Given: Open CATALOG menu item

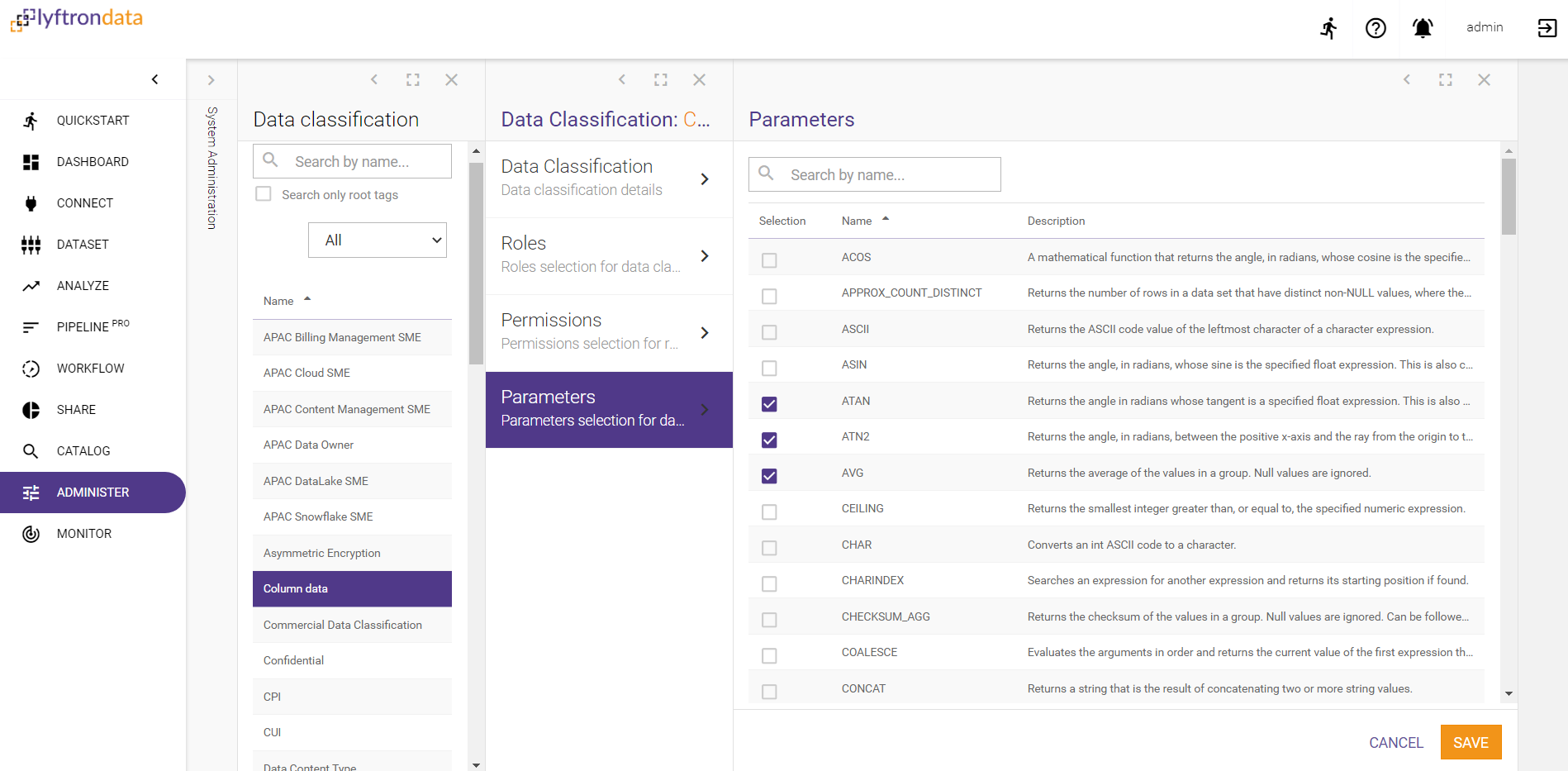Looking at the screenshot, I should point(93,451).
